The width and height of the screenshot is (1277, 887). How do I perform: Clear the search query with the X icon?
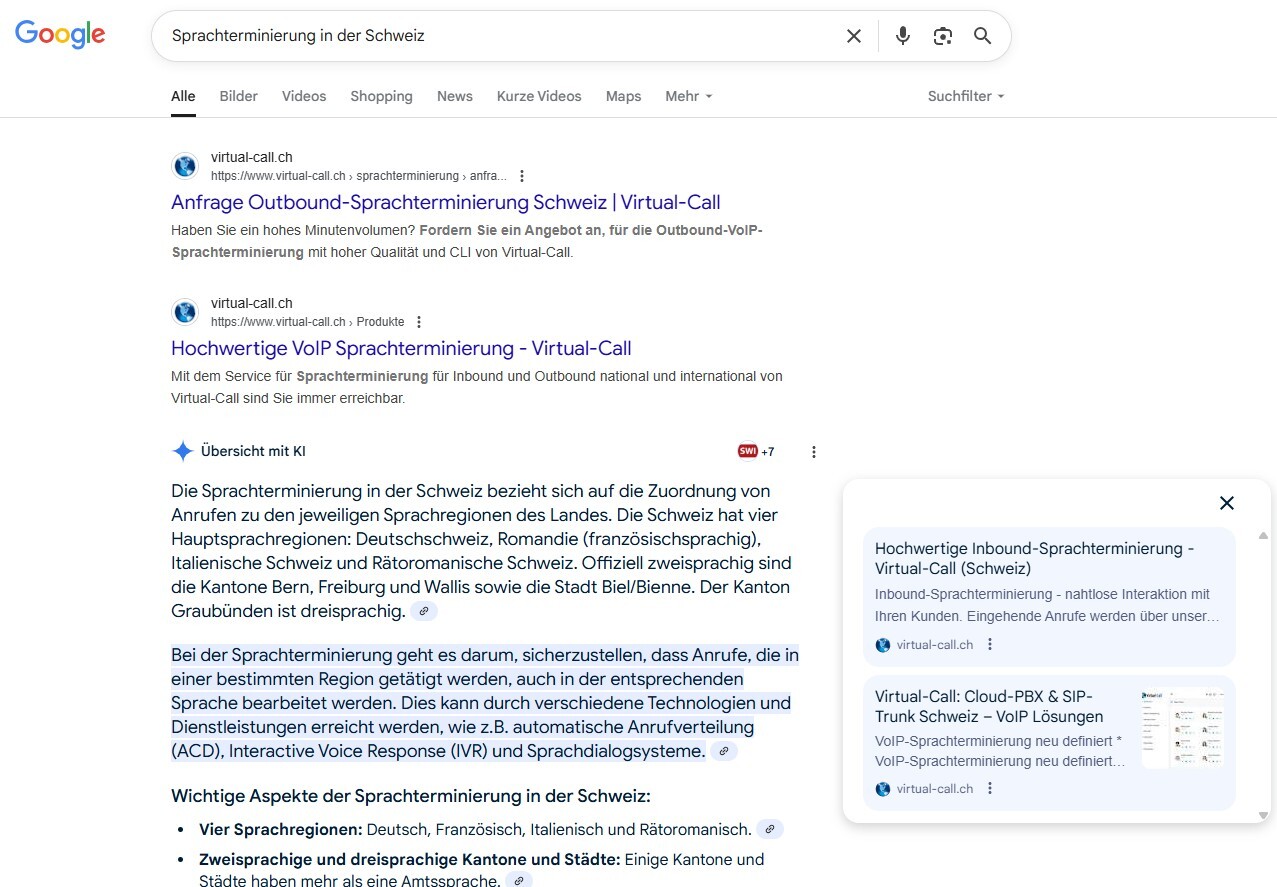tap(854, 36)
